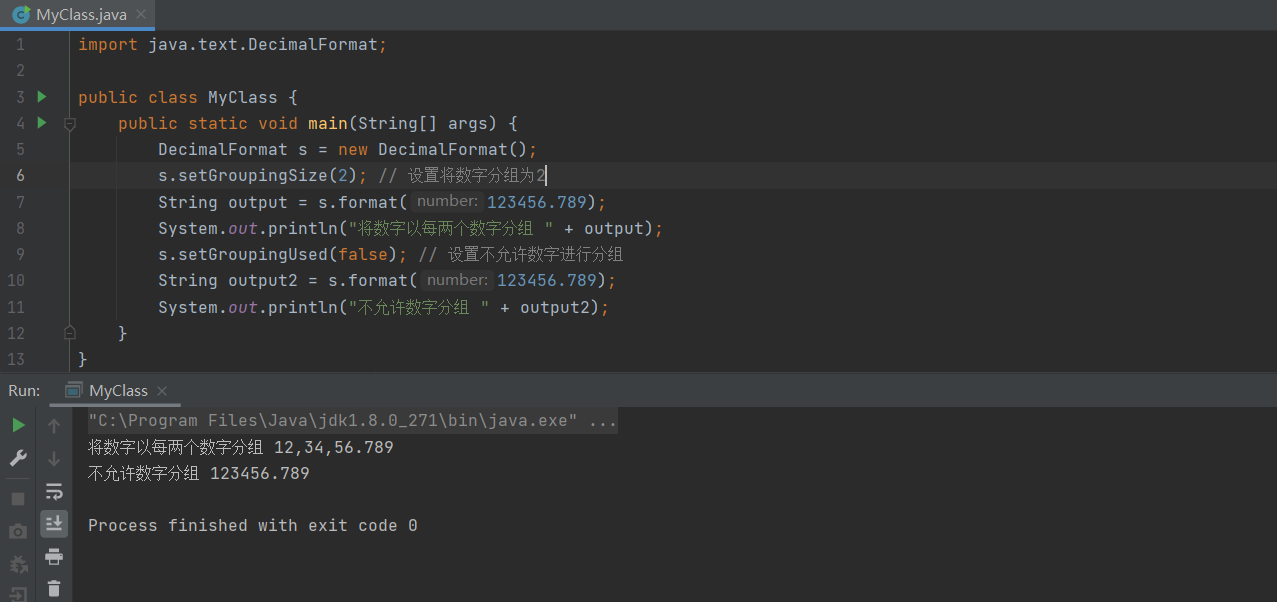Viewport: 1277px width, 602px height.
Task: Click line number 13 in gutter
Action: [x=15, y=359]
